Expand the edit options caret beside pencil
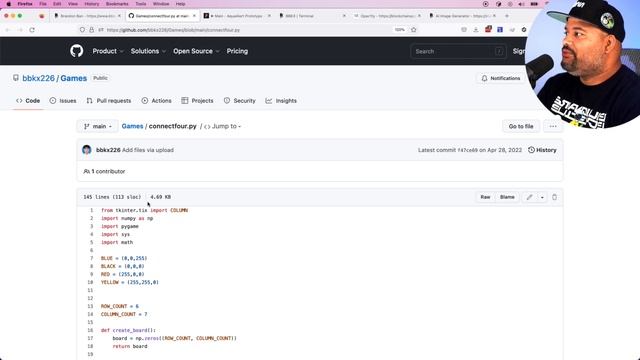 (x=542, y=197)
